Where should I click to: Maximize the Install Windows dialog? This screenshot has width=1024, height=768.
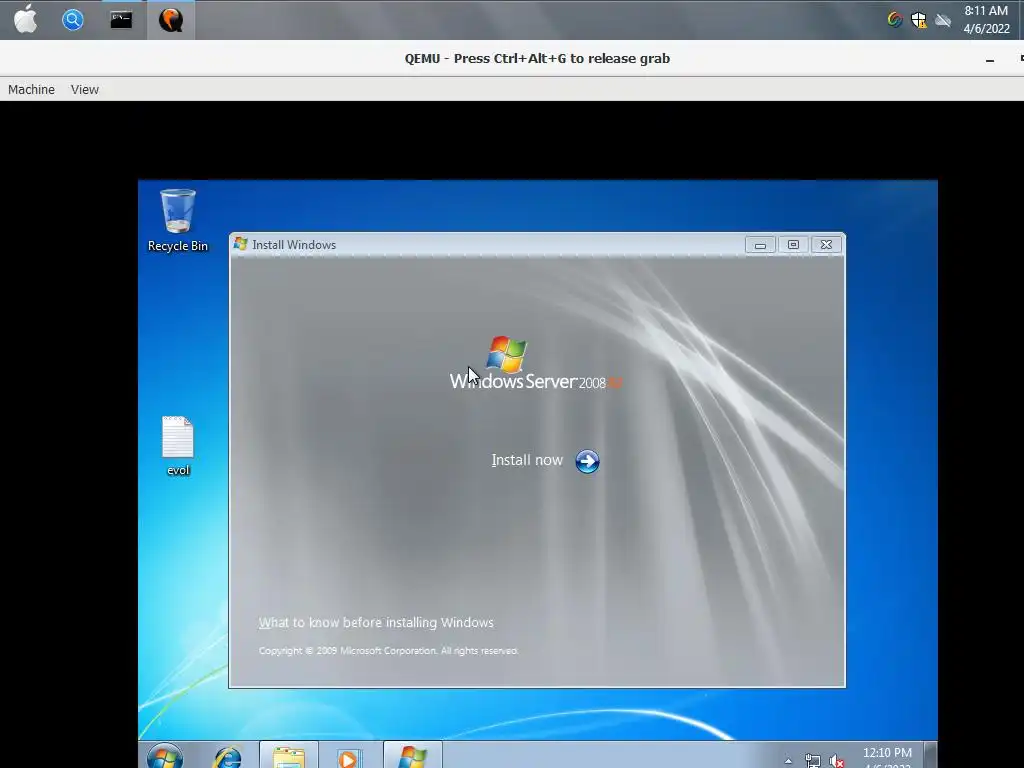[793, 245]
